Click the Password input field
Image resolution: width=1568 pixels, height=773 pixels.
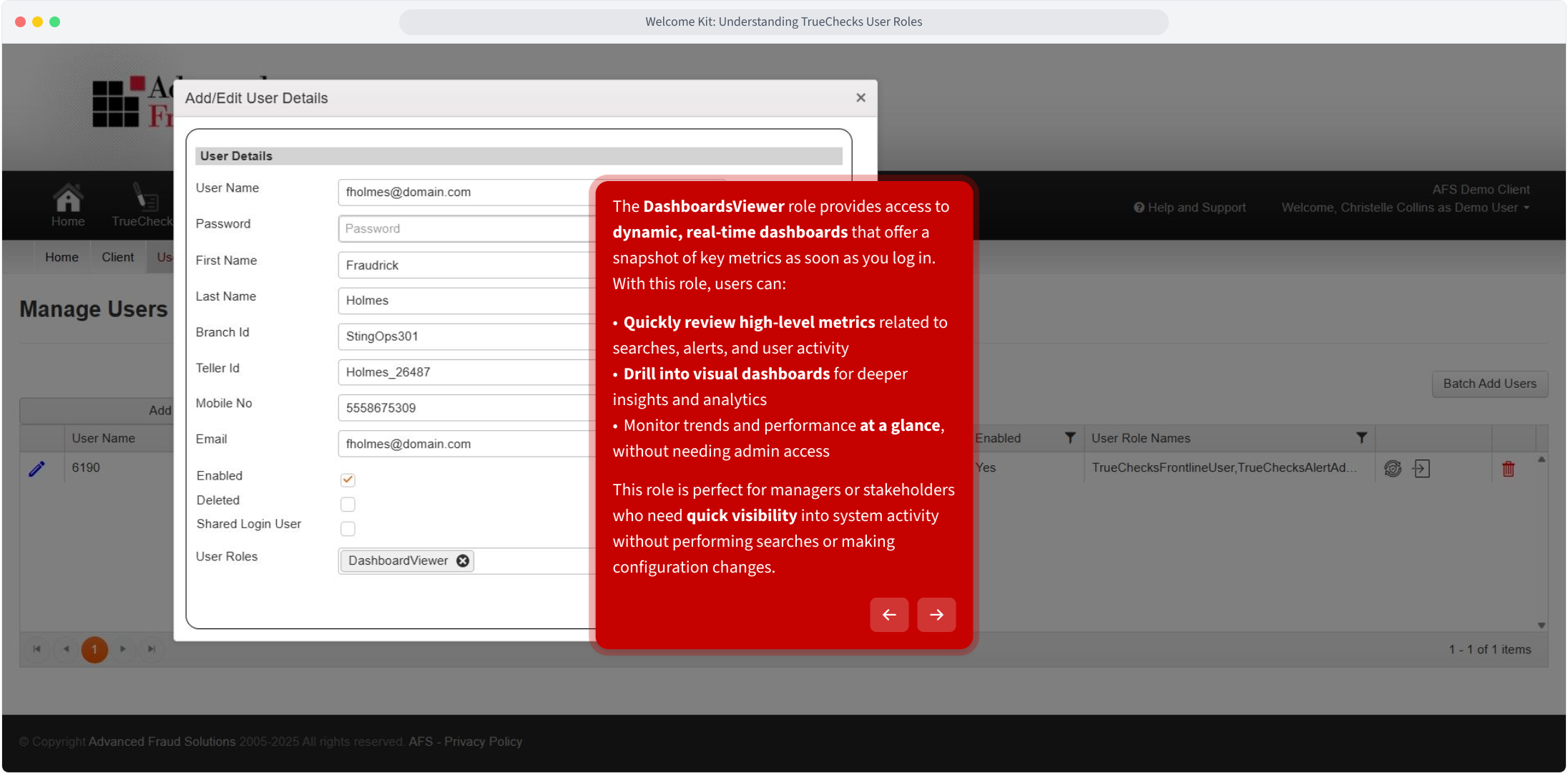(466, 228)
